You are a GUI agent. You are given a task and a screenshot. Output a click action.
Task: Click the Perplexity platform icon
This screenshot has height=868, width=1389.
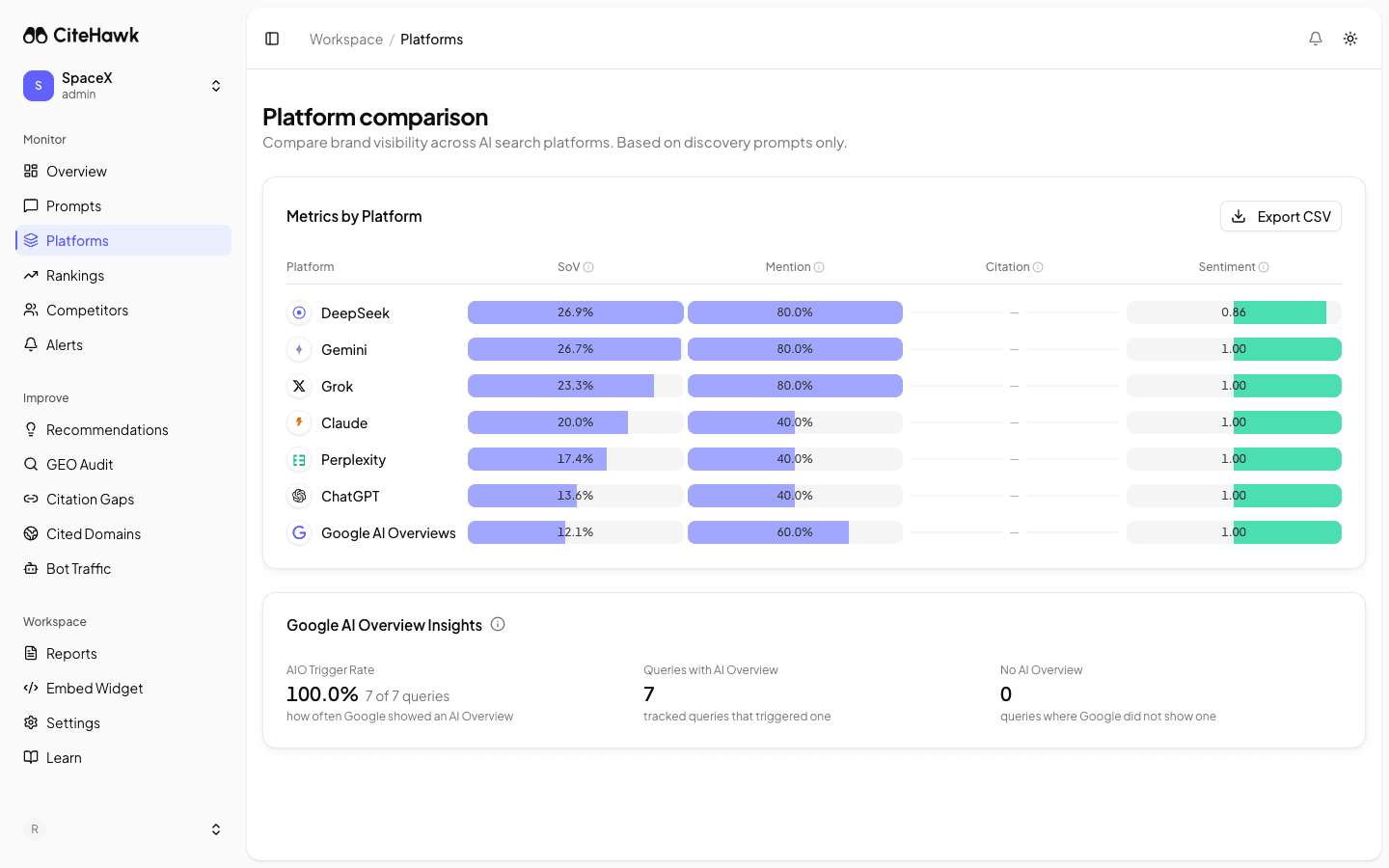pos(299,459)
